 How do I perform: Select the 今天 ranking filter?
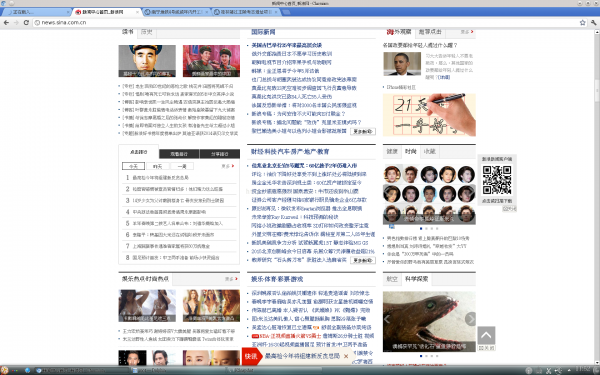pyautogui.click(x=133, y=166)
